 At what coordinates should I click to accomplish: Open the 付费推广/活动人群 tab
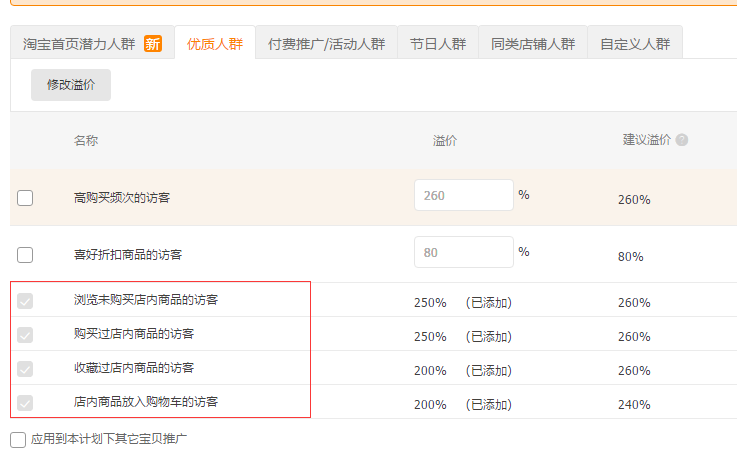click(326, 44)
